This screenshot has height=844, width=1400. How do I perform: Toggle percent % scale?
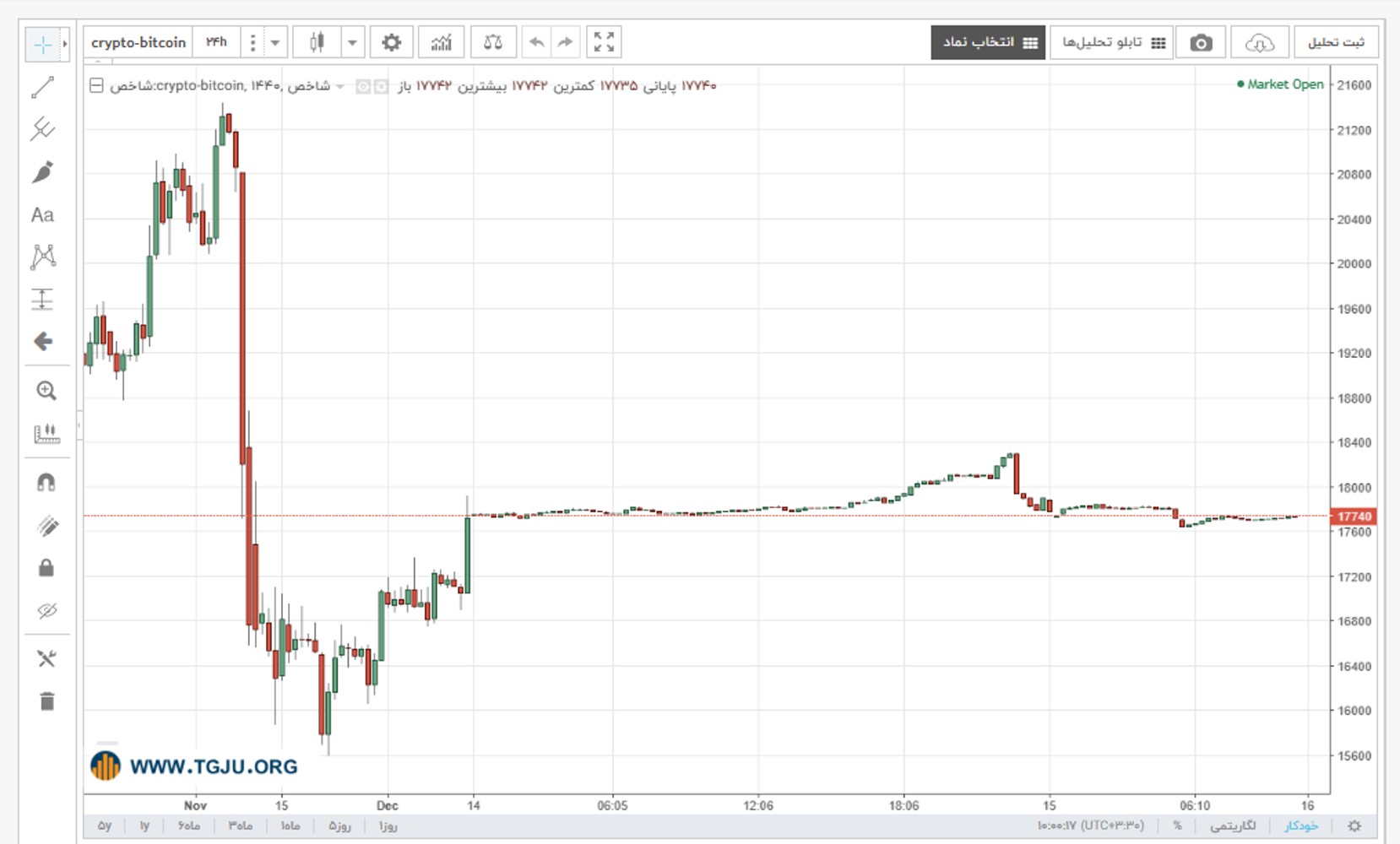tap(1177, 825)
